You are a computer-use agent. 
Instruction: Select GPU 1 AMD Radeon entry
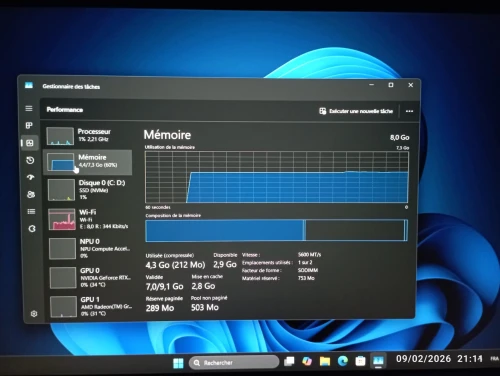(92, 306)
